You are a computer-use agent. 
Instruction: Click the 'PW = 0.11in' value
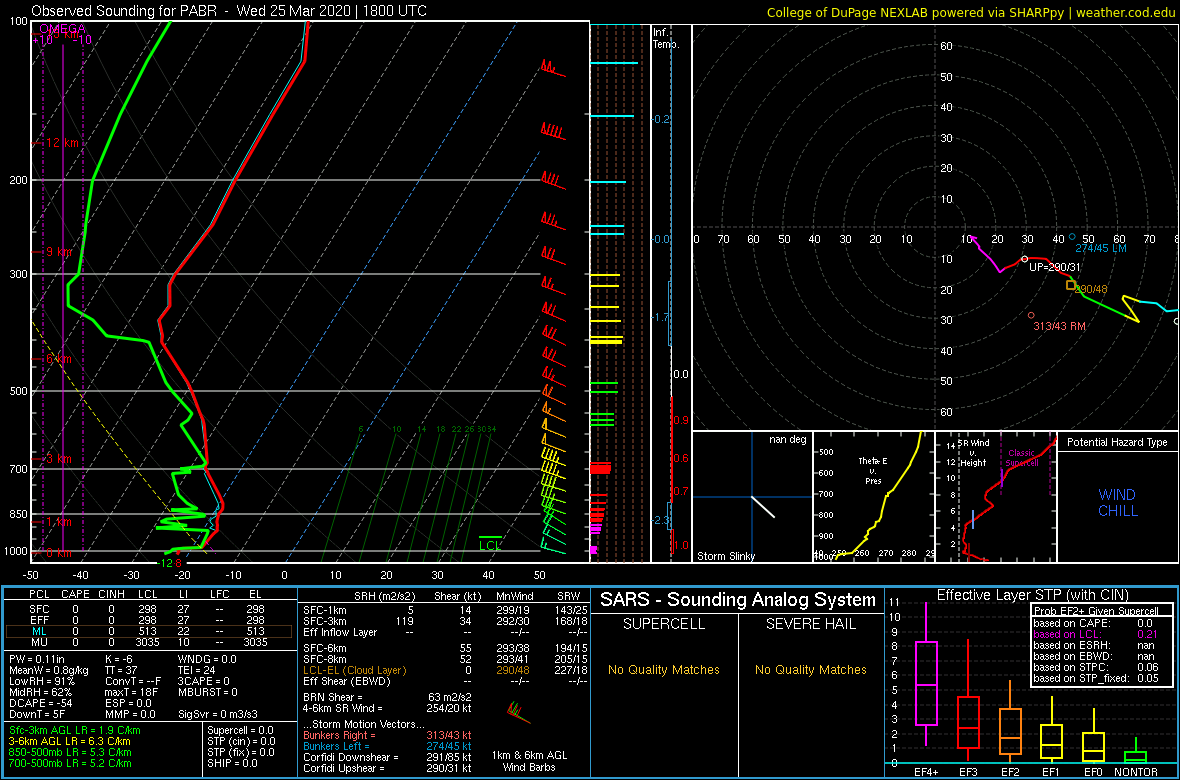[39, 660]
